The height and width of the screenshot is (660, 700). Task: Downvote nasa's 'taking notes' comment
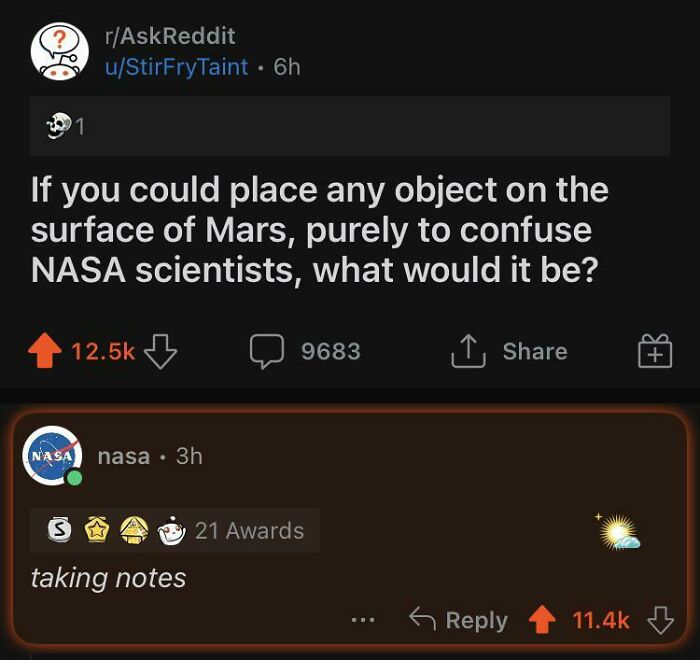tap(661, 620)
